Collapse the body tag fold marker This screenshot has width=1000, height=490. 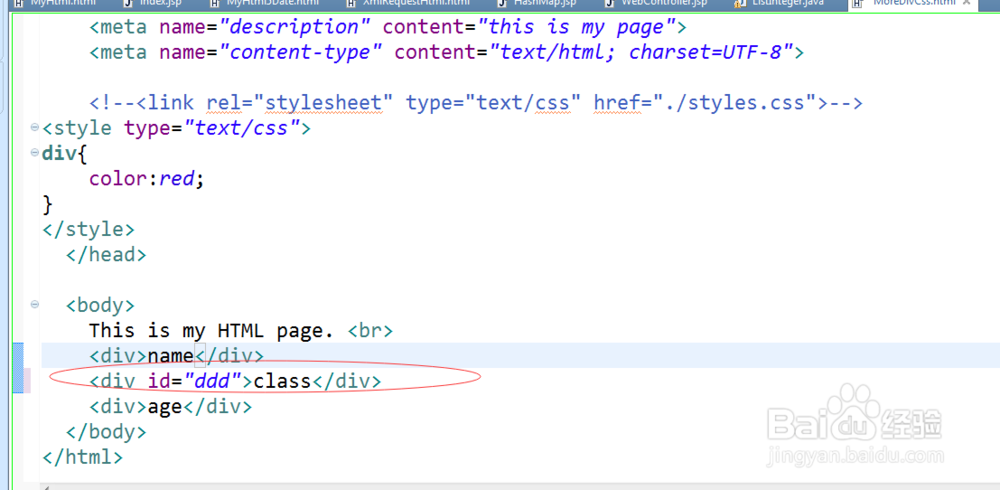pyautogui.click(x=34, y=305)
